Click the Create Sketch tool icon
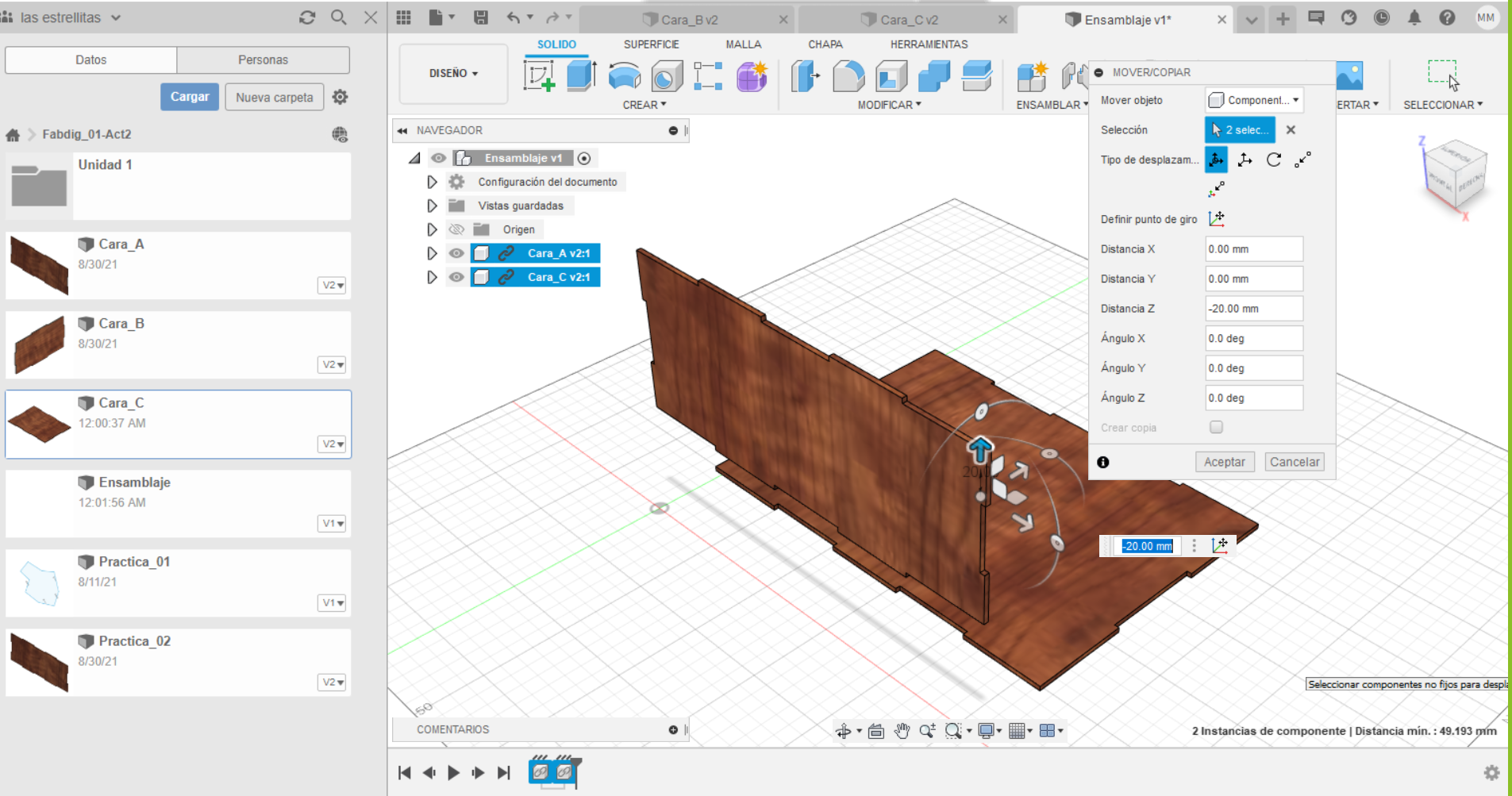 tap(539, 76)
